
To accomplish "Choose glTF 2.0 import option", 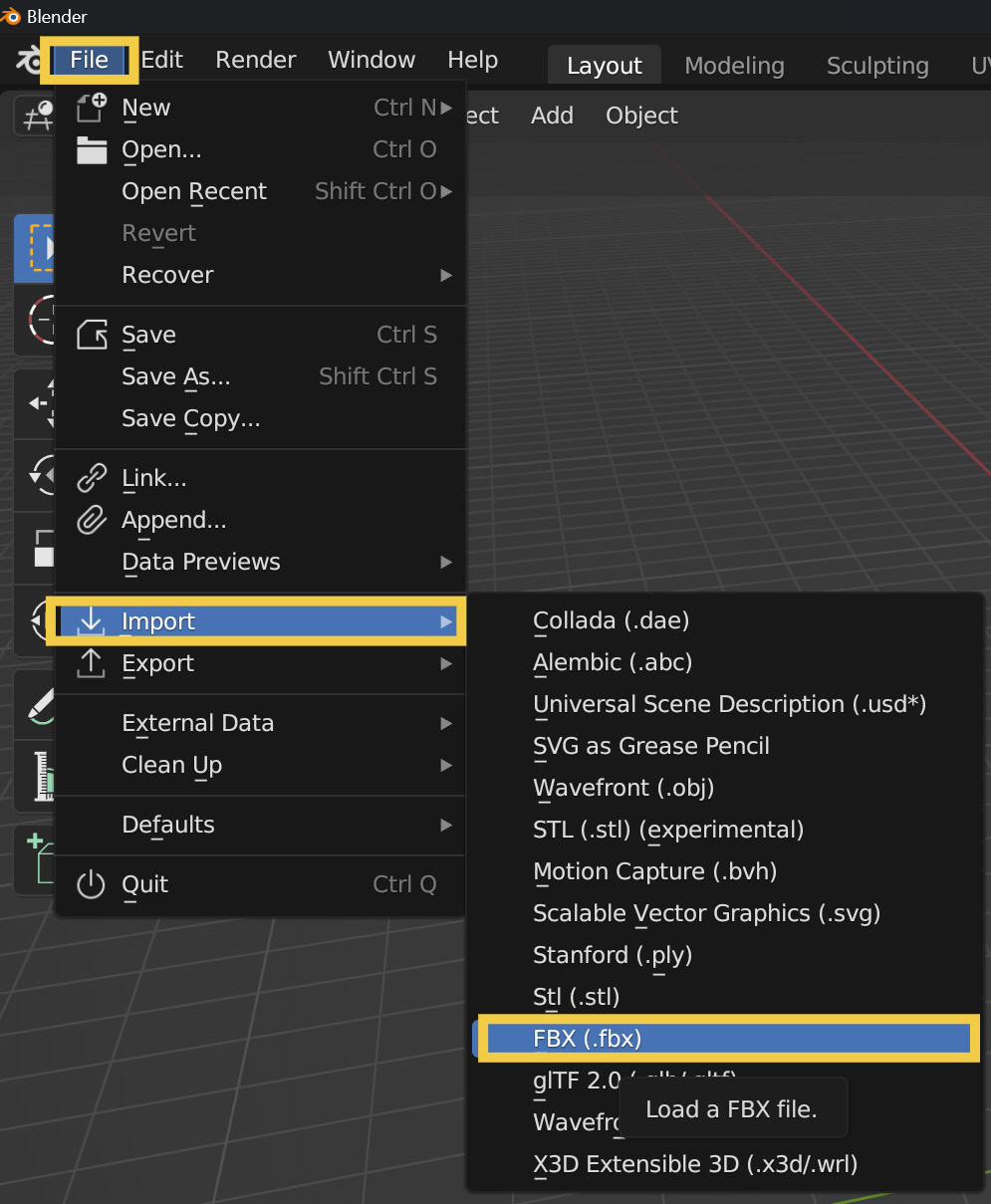I will pos(578,1081).
